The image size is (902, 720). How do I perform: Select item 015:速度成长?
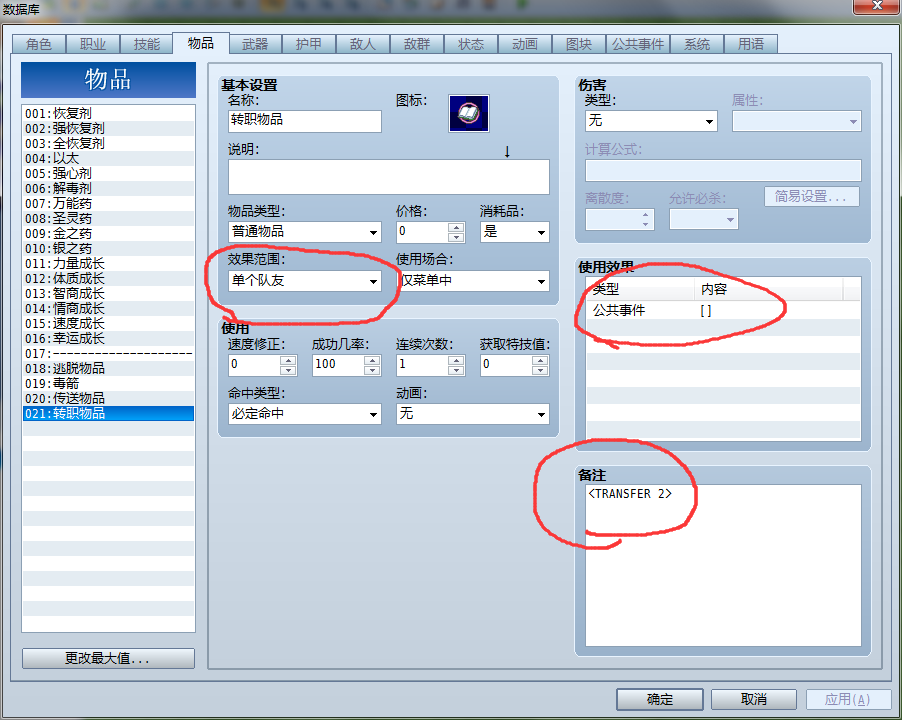[108, 323]
